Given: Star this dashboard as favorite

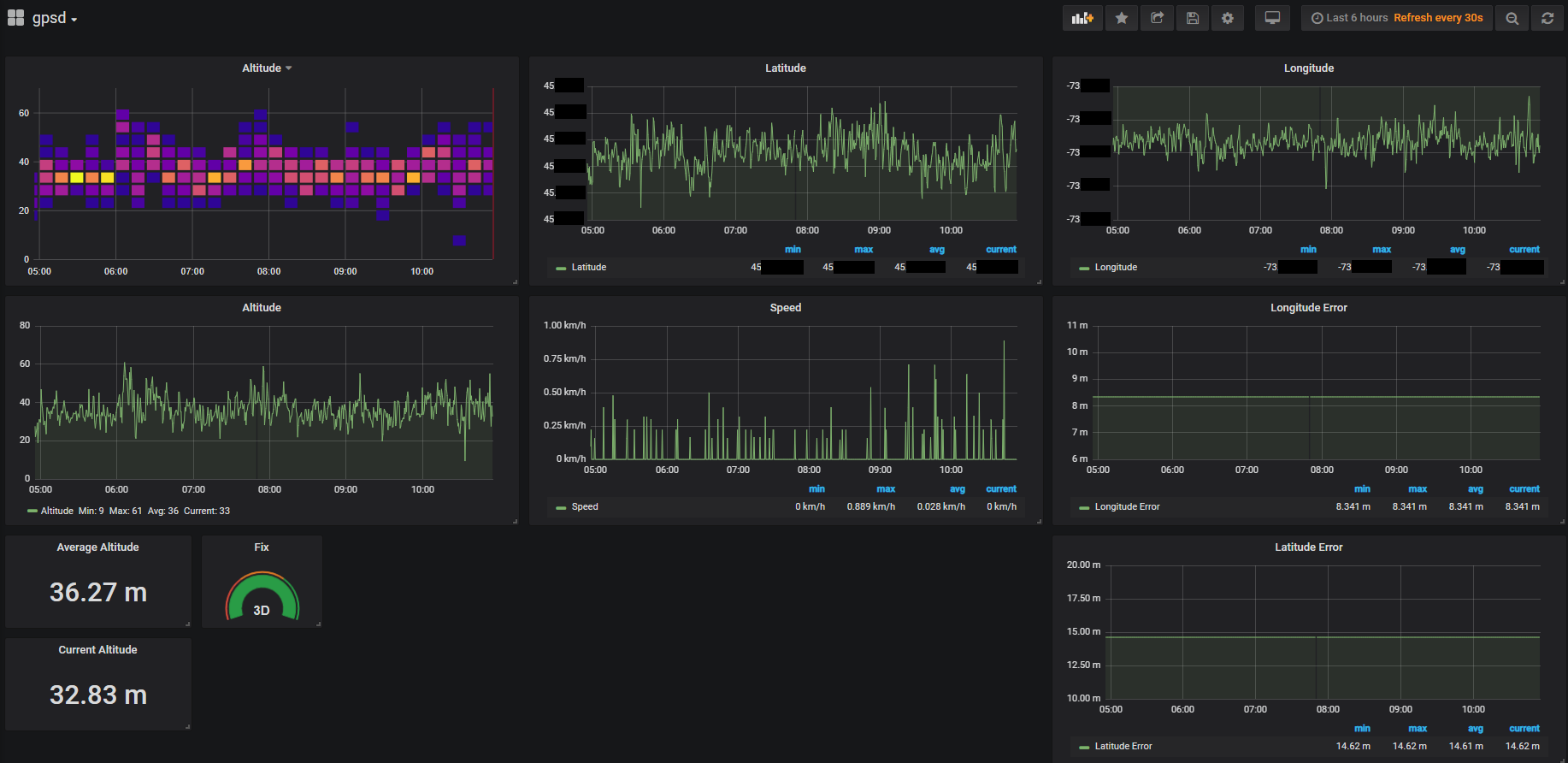Looking at the screenshot, I should click(x=1121, y=18).
